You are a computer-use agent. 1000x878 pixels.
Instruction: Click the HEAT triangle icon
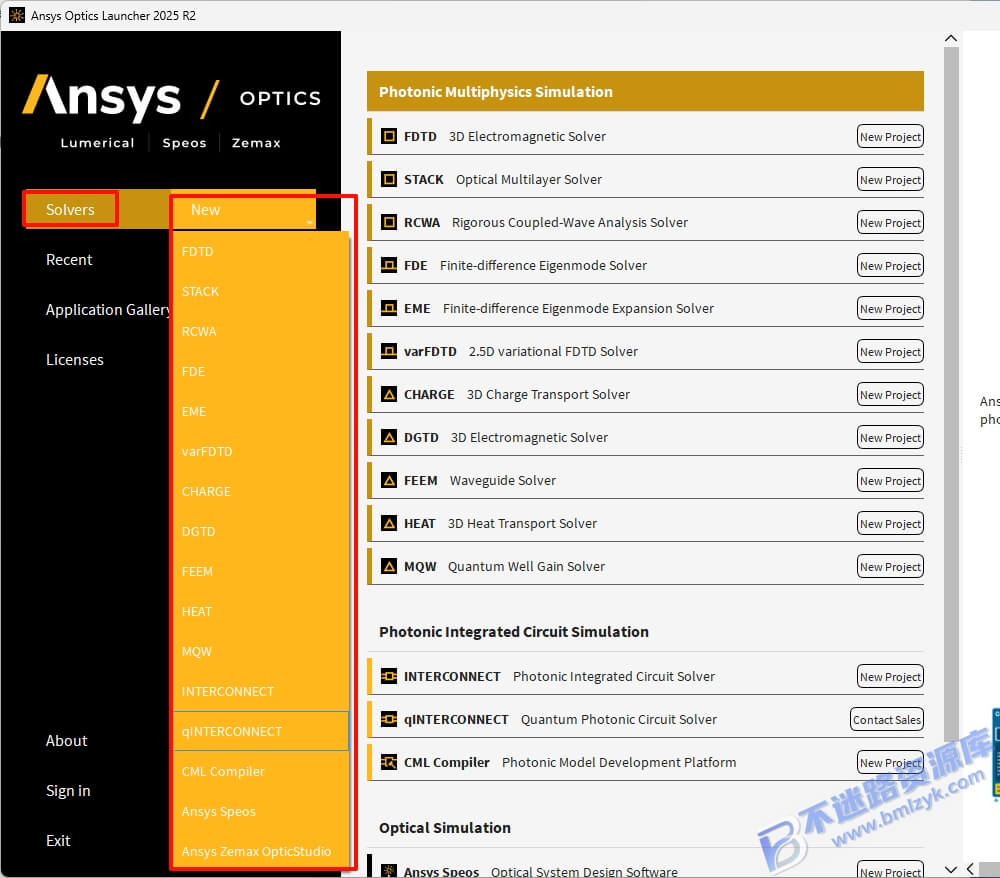[x=388, y=523]
